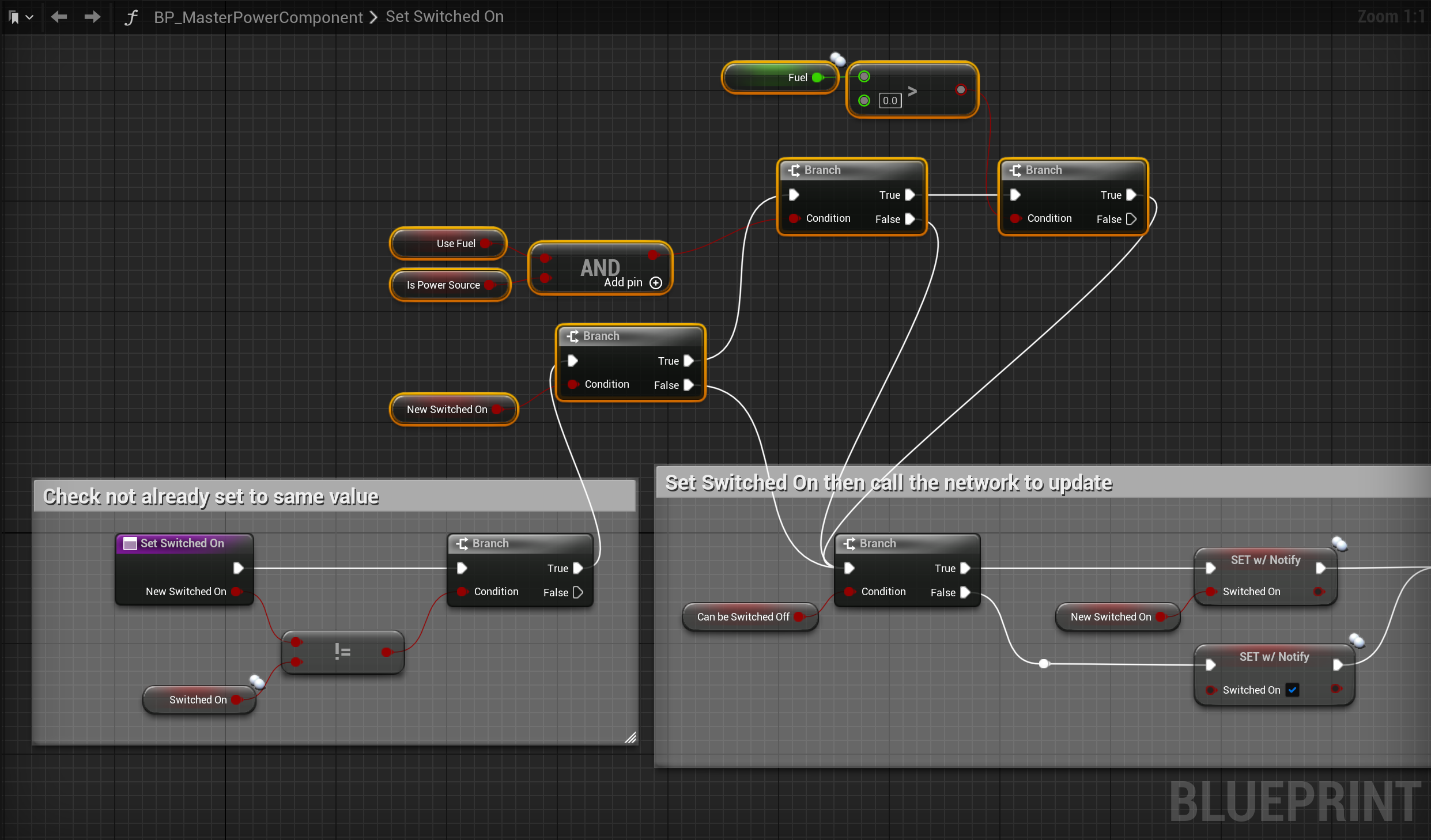This screenshot has width=1431, height=840.
Task: Click the 0.0 value field on the greater-than node
Action: click(x=890, y=101)
